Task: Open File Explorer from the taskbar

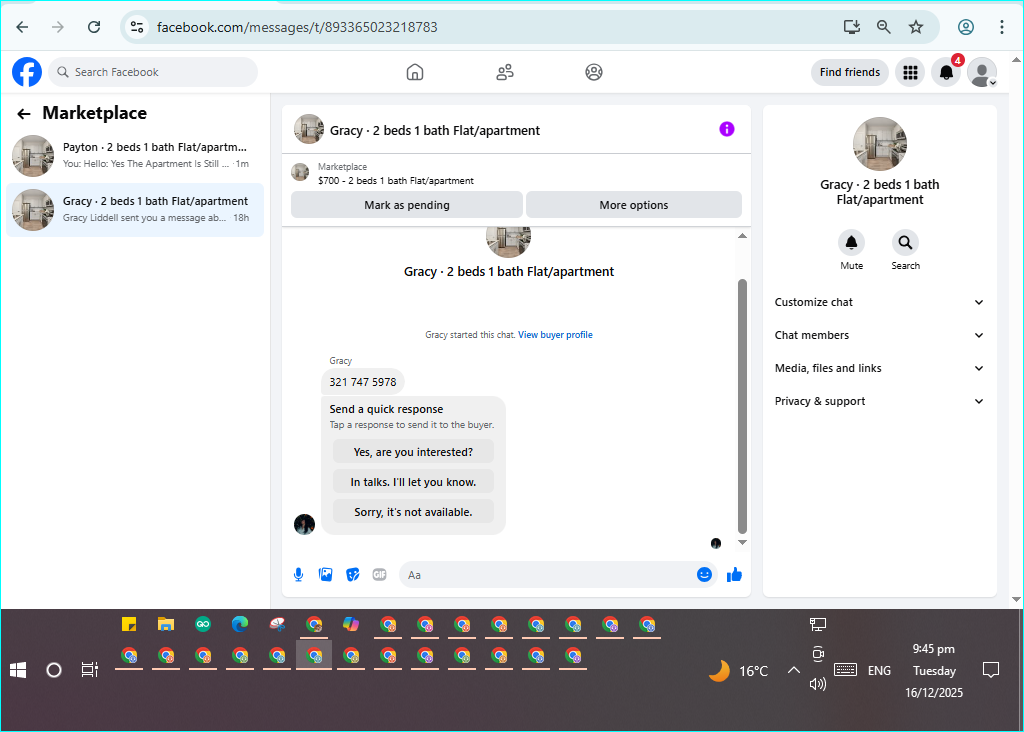Action: pyautogui.click(x=166, y=624)
